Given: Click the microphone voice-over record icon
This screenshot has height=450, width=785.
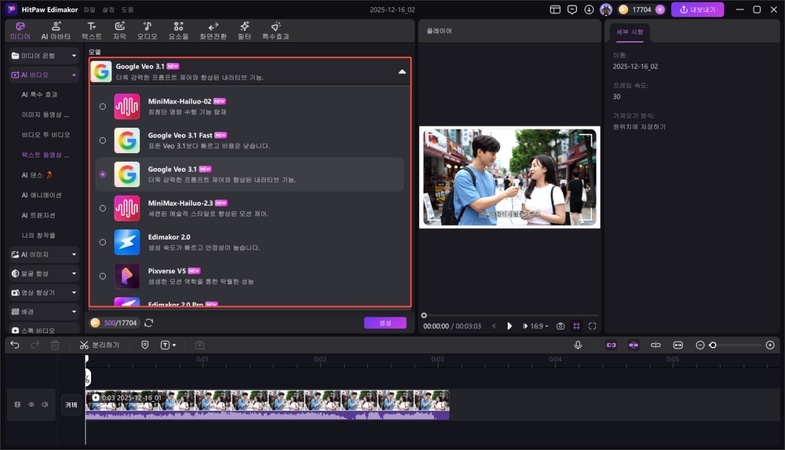Looking at the screenshot, I should click(x=578, y=345).
